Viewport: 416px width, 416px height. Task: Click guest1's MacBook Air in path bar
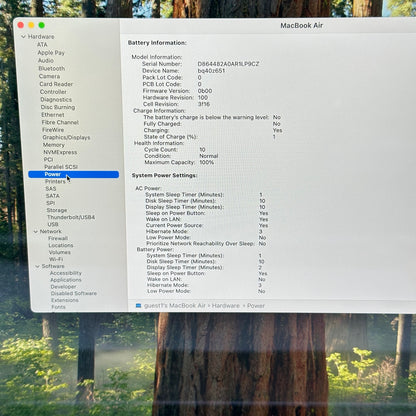tap(175, 306)
